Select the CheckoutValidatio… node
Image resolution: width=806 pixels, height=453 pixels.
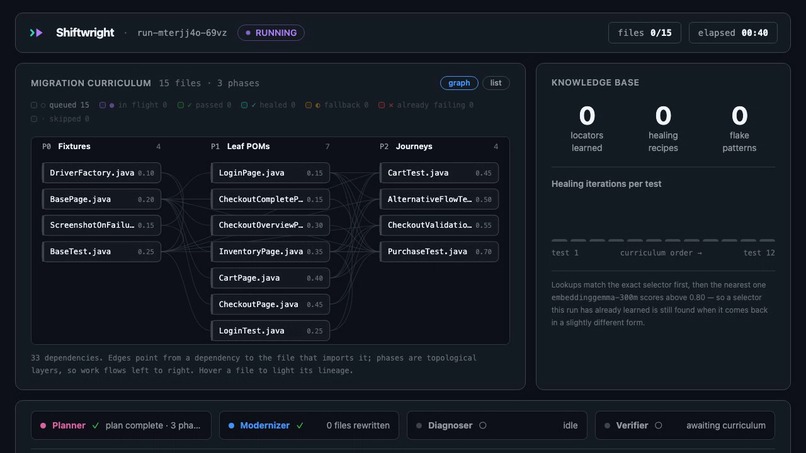click(x=439, y=225)
